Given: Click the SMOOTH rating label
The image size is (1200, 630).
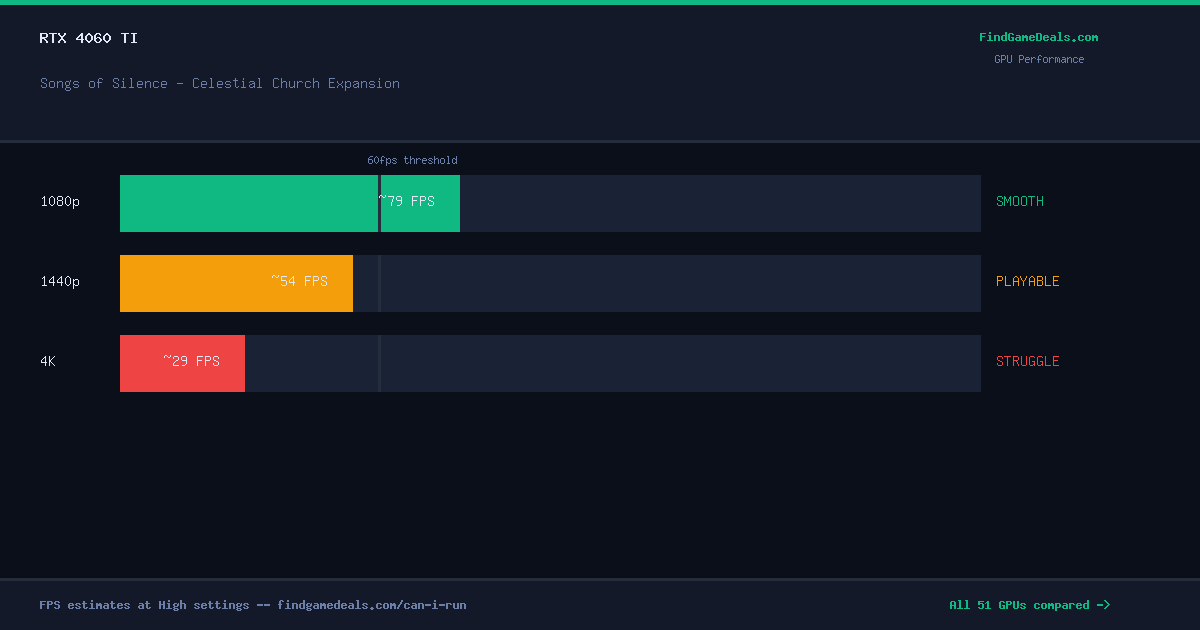Looking at the screenshot, I should coord(1019,201).
